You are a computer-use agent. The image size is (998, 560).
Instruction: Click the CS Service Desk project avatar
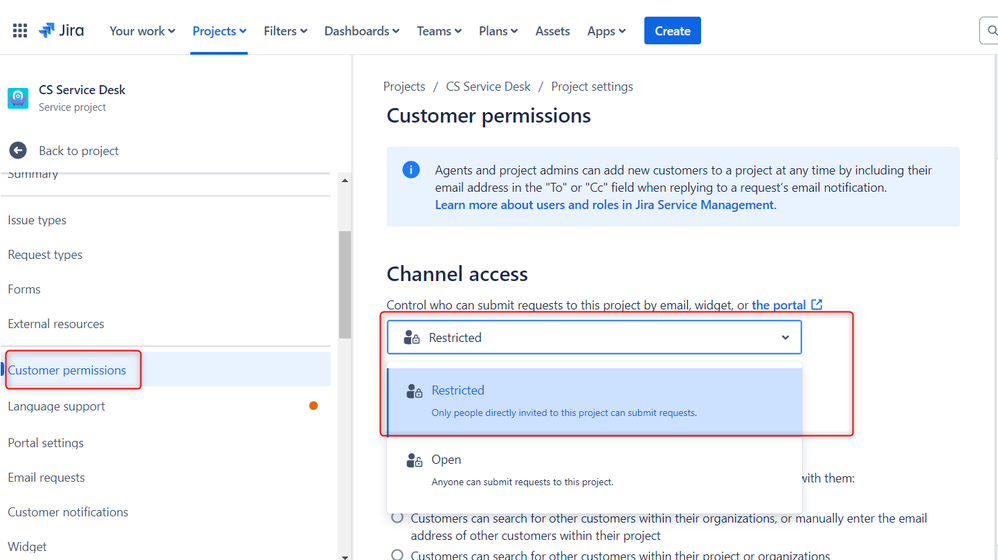[x=18, y=97]
